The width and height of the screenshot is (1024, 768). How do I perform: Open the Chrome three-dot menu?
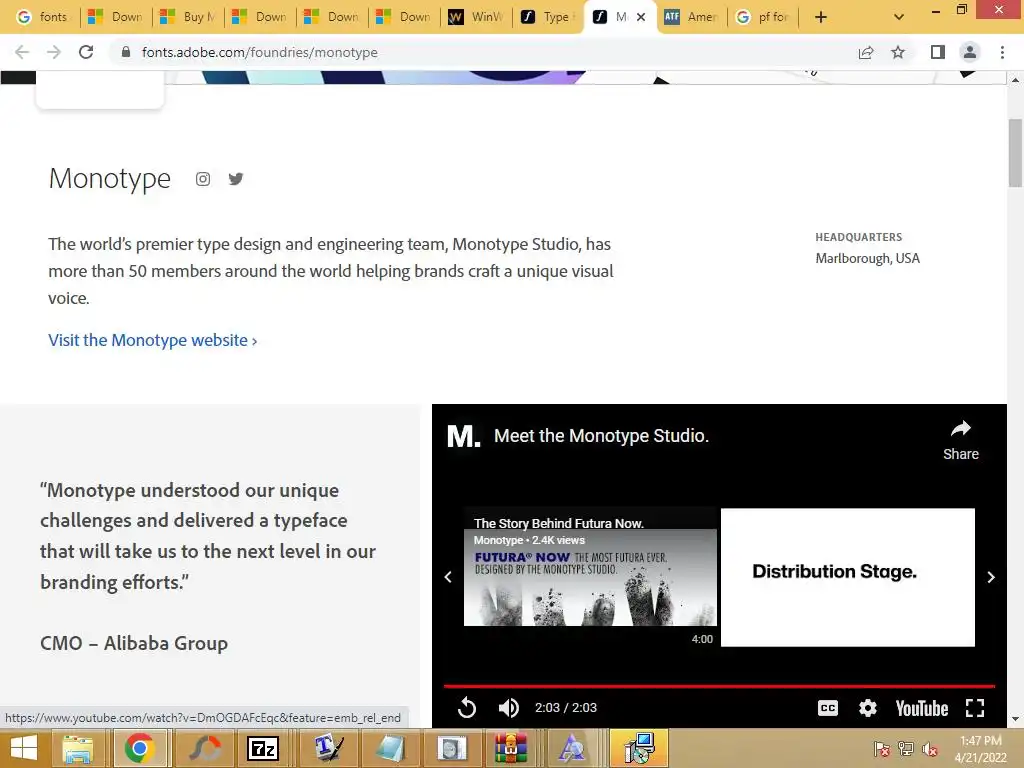point(1002,52)
